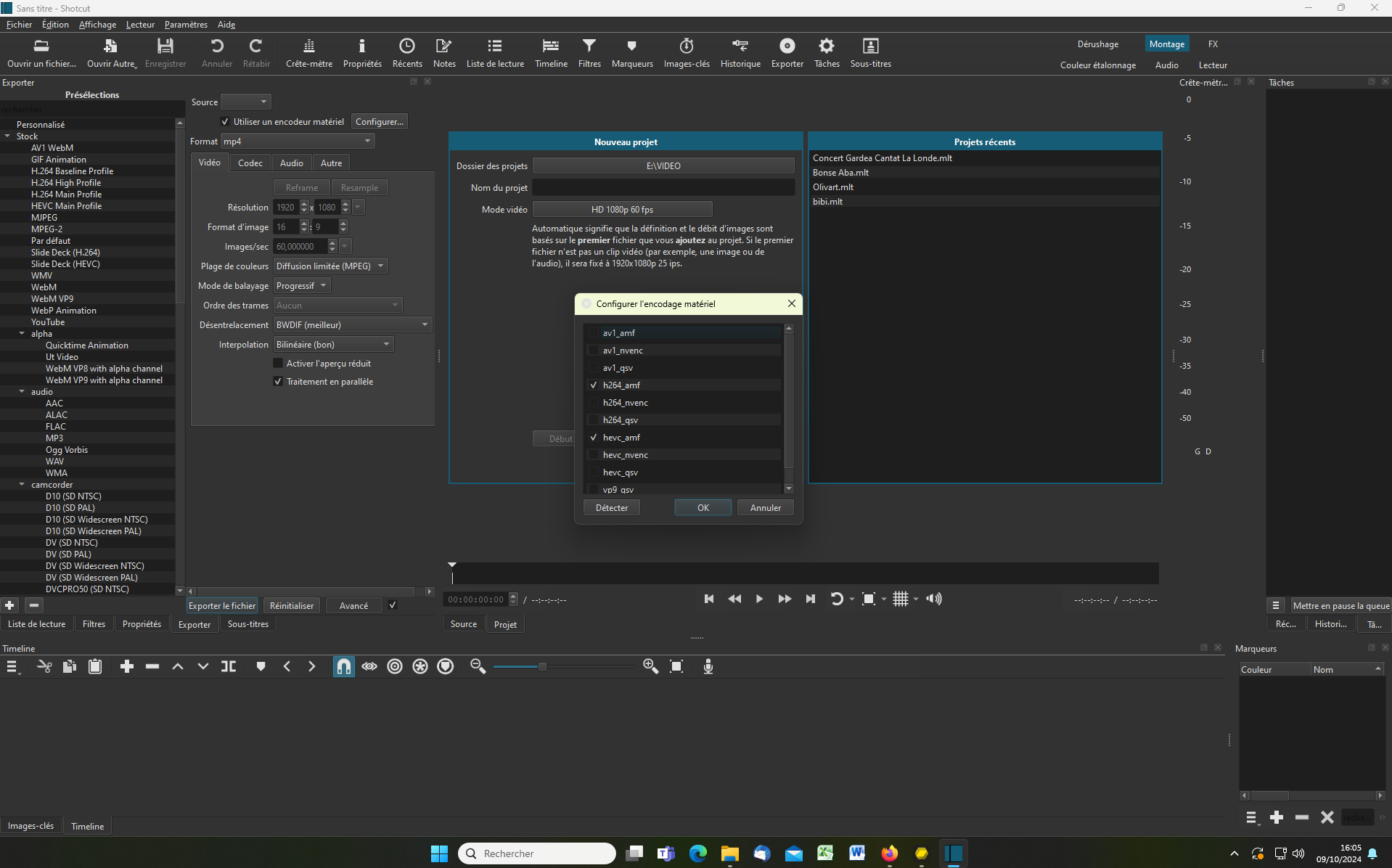Check the h264_nvenc encoder checkbox

coord(594,403)
